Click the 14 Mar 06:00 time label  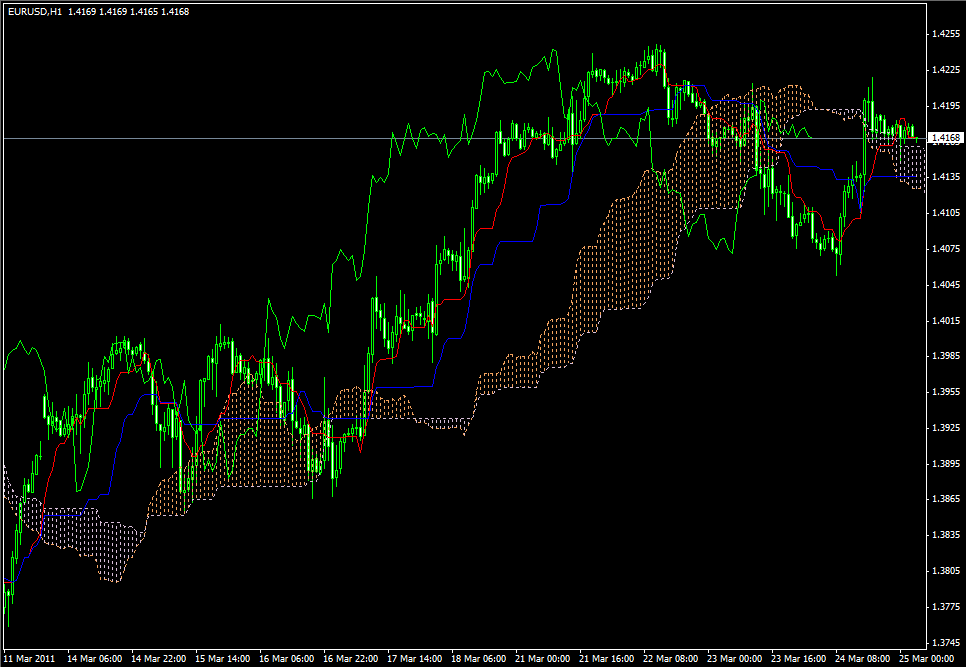click(x=94, y=658)
